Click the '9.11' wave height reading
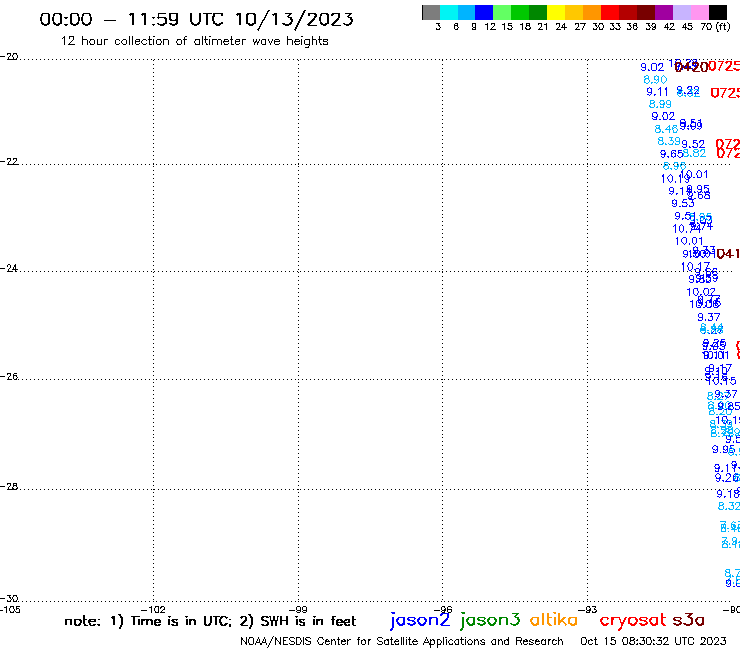This screenshot has height=650, width=740. [657, 92]
